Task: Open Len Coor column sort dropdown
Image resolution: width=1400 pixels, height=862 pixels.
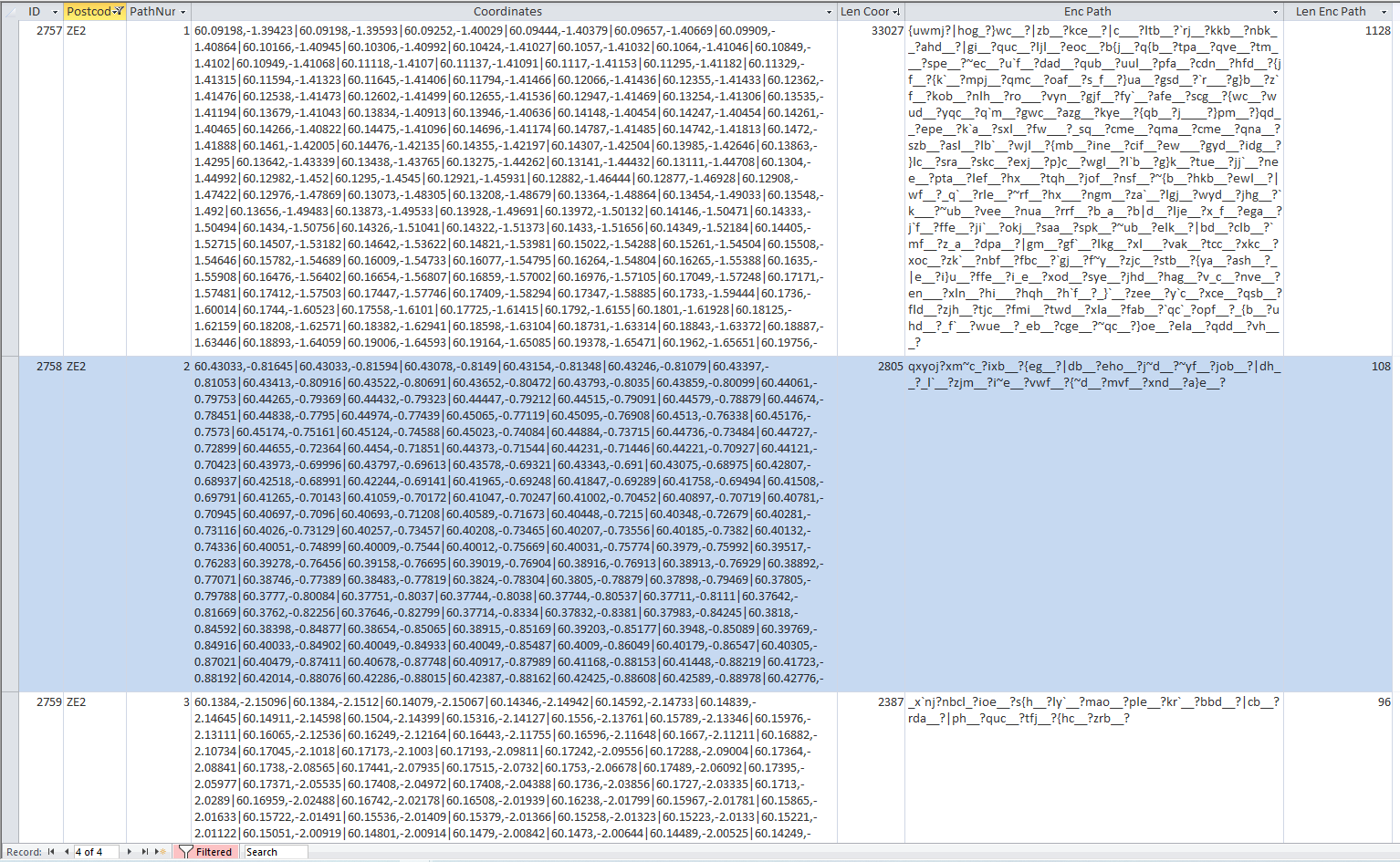Action: [896, 12]
